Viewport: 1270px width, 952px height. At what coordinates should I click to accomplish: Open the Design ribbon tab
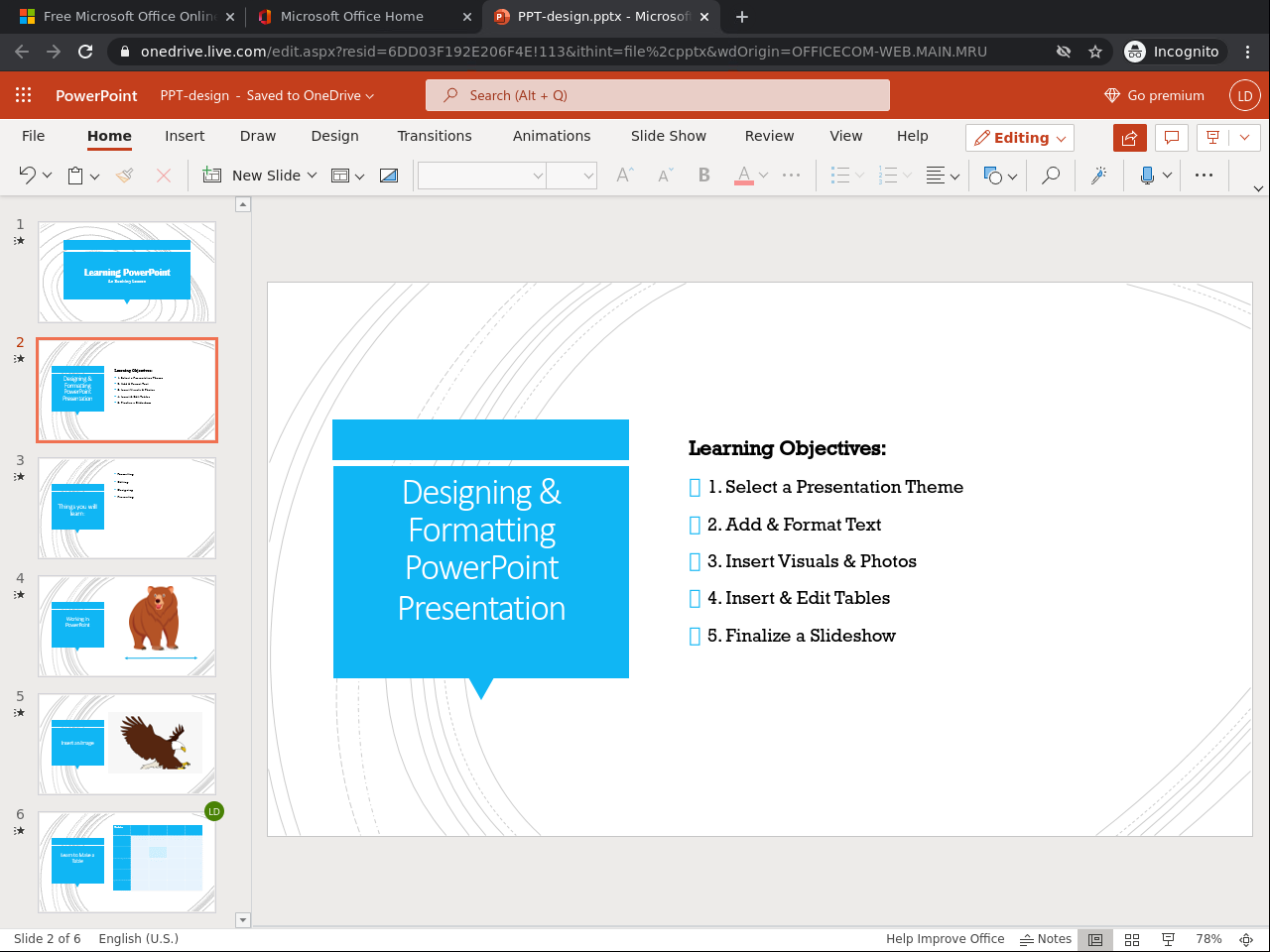tap(334, 136)
